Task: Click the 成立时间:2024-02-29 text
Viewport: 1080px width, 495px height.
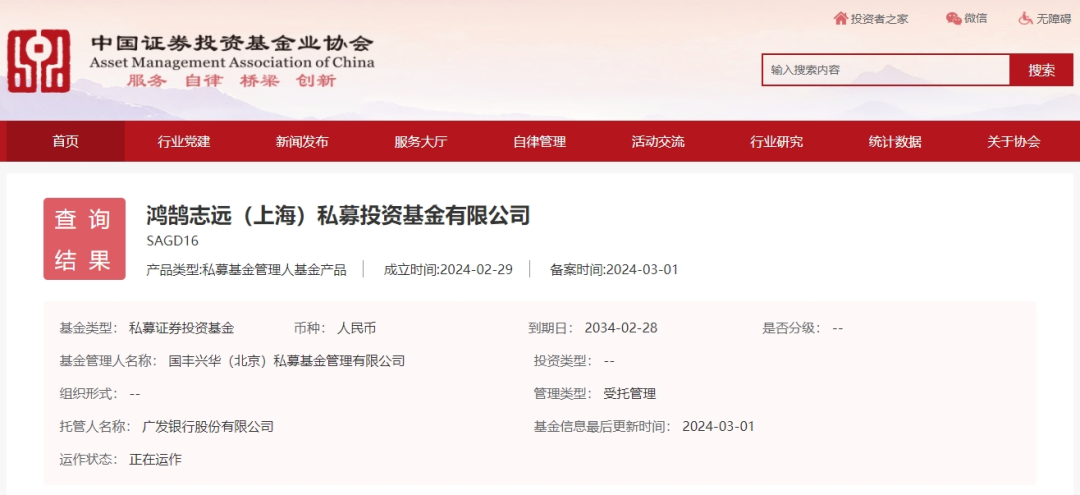Action: coord(448,269)
